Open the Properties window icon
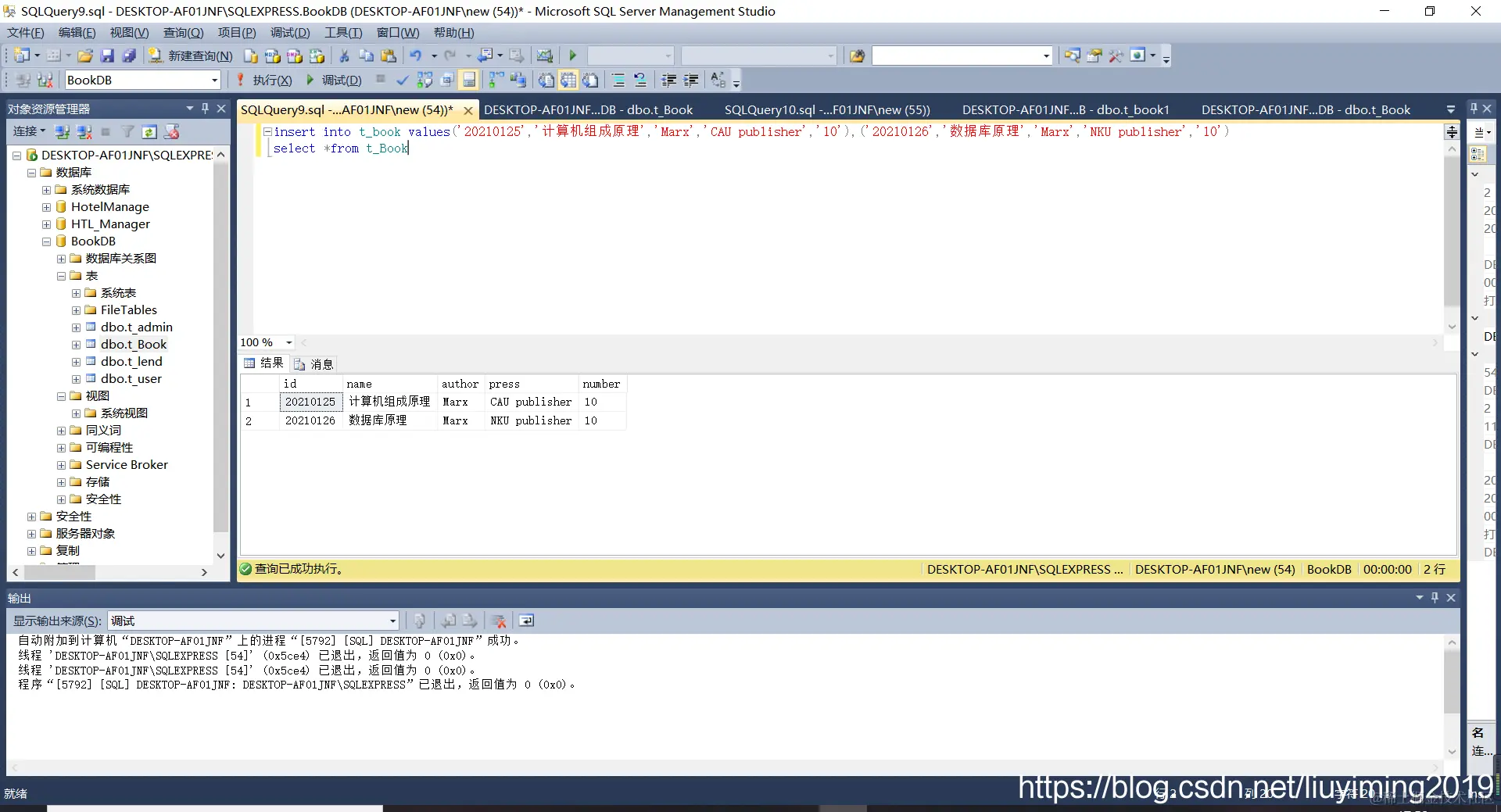This screenshot has width=1501, height=812. coord(1094,55)
